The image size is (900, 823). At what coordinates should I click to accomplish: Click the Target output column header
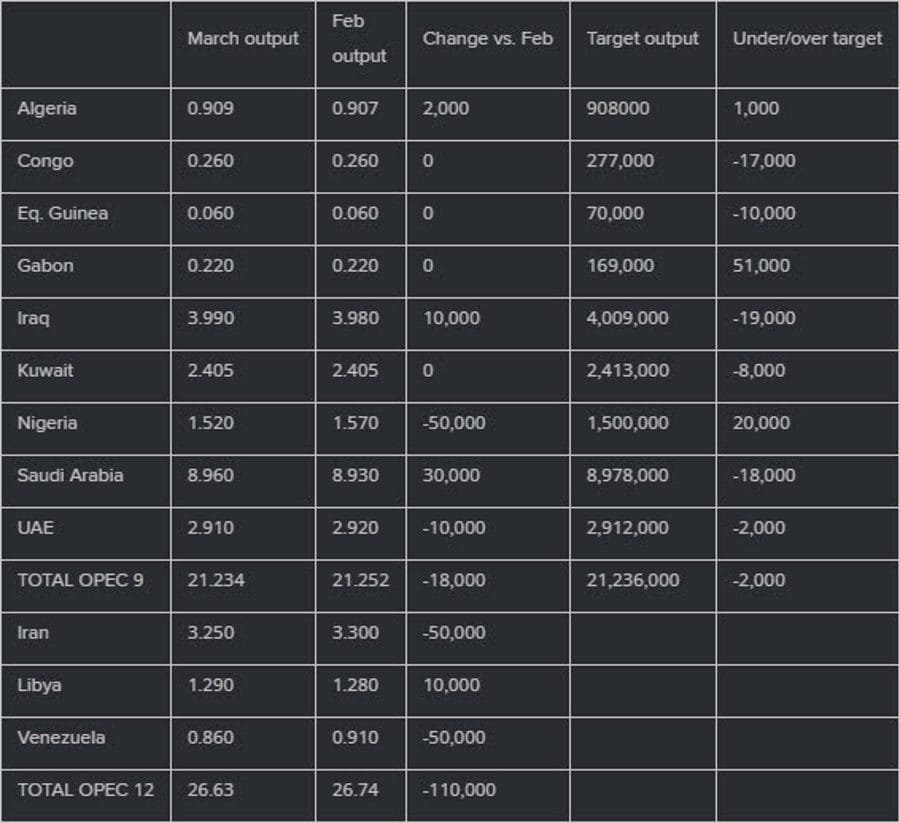pyautogui.click(x=642, y=39)
